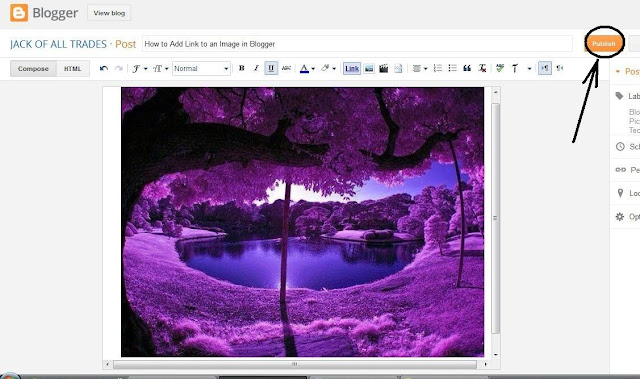Toggle strikethrough formatting
This screenshot has height=379, width=640.
coord(287,68)
